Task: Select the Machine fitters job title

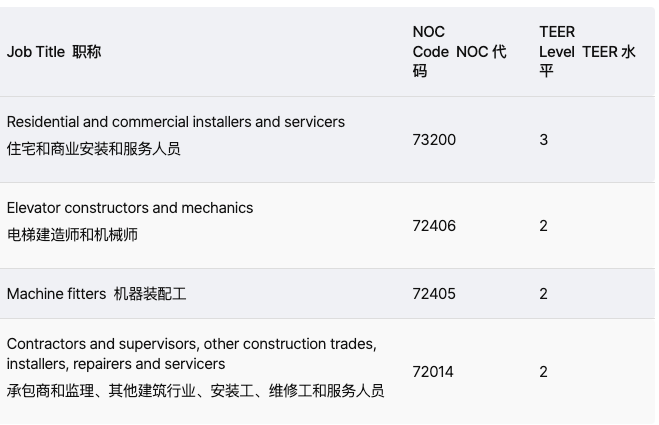Action: pos(56,294)
